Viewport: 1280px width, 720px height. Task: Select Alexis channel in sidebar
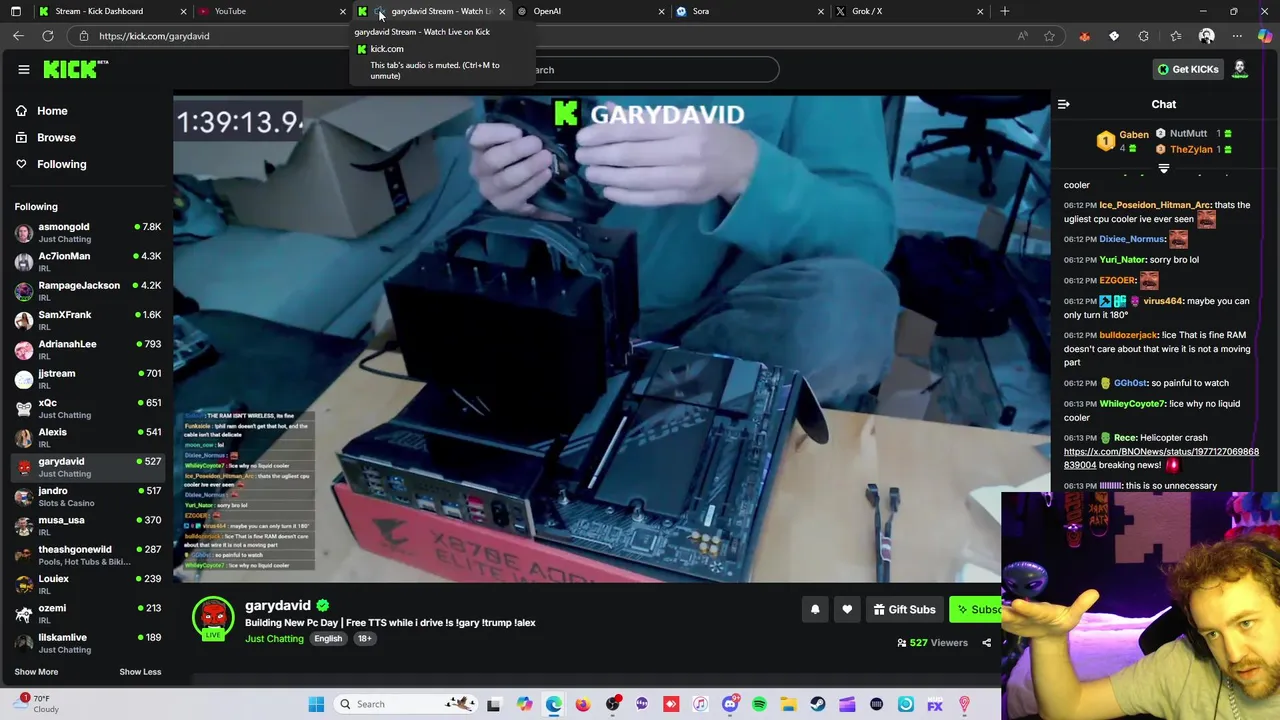(88, 438)
